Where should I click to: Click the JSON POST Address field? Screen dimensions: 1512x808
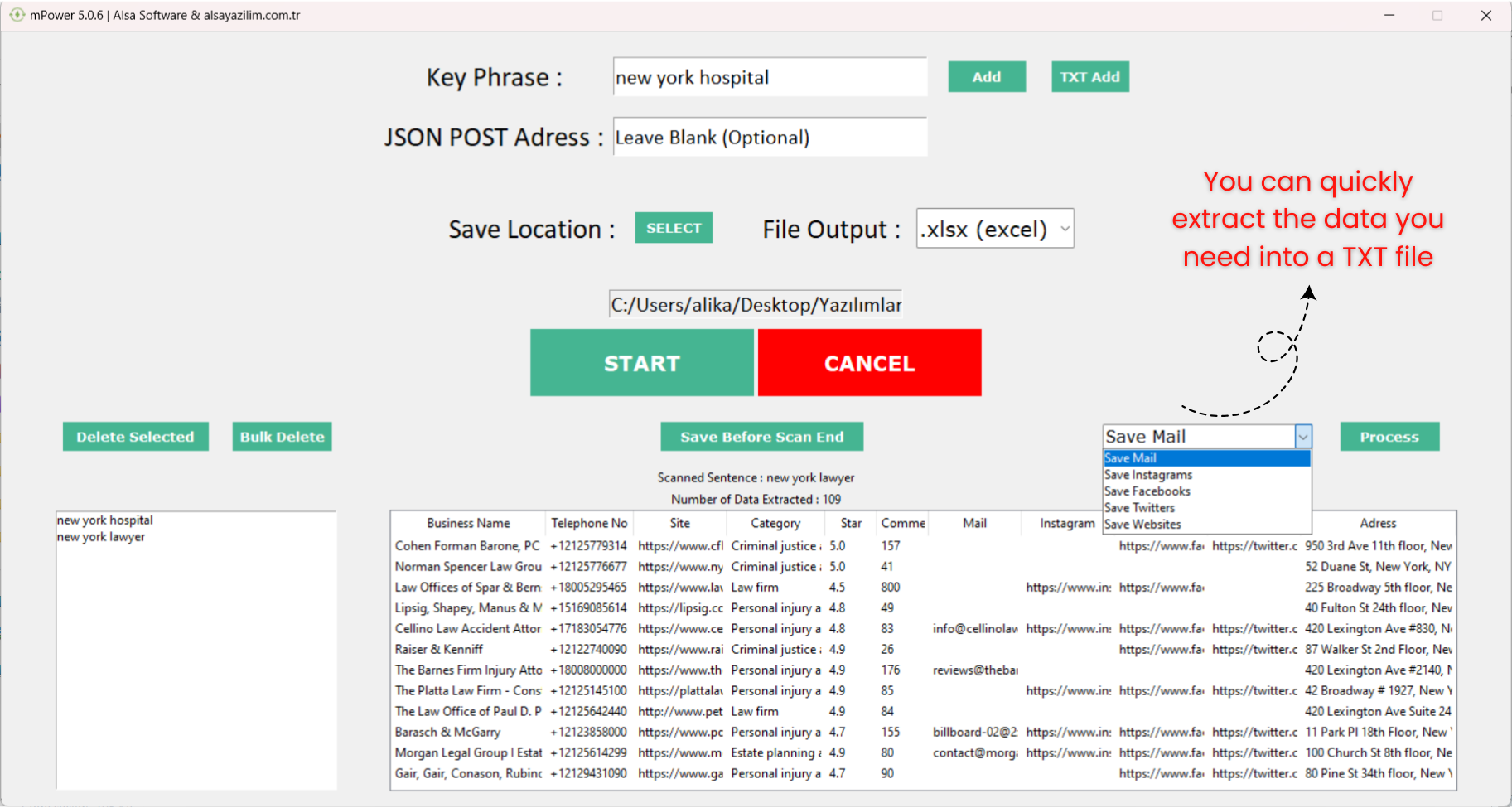769,137
